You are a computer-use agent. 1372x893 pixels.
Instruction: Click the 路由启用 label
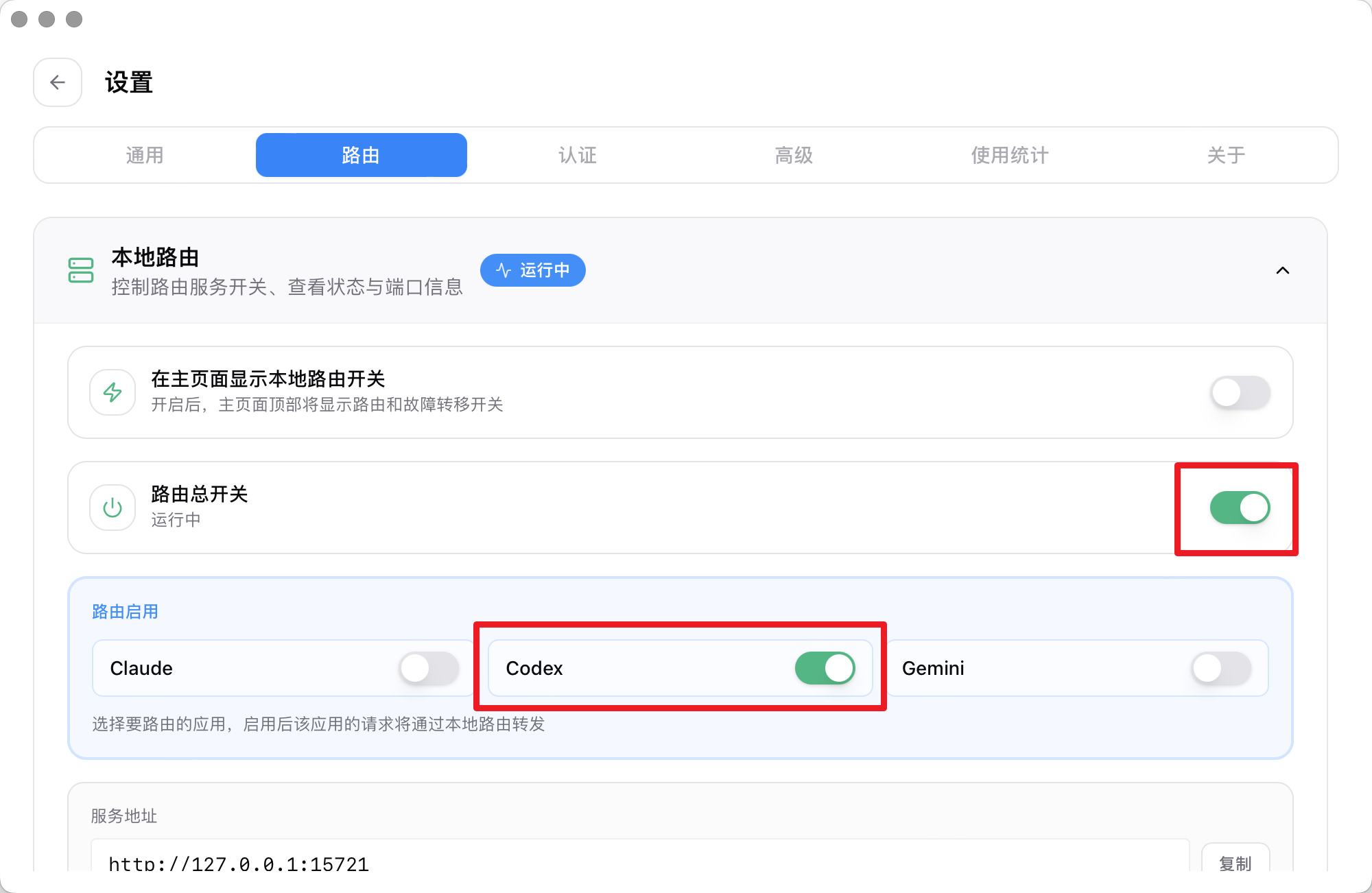pyautogui.click(x=125, y=611)
